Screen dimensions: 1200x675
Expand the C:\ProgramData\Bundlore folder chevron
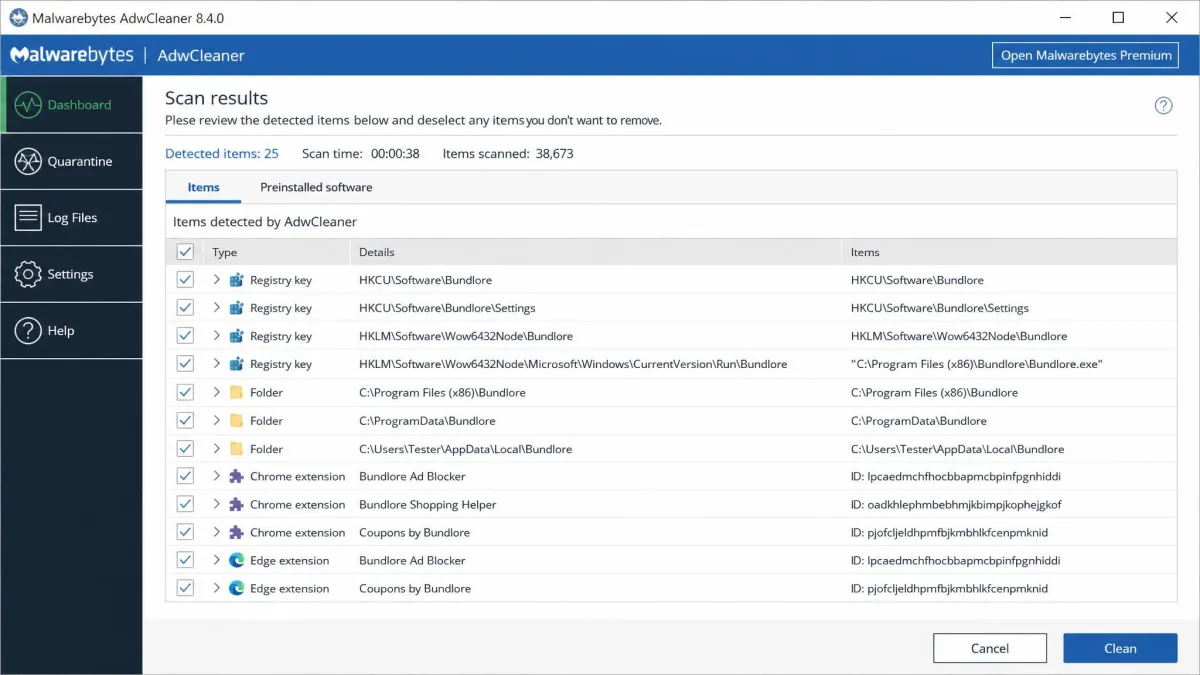(x=217, y=420)
